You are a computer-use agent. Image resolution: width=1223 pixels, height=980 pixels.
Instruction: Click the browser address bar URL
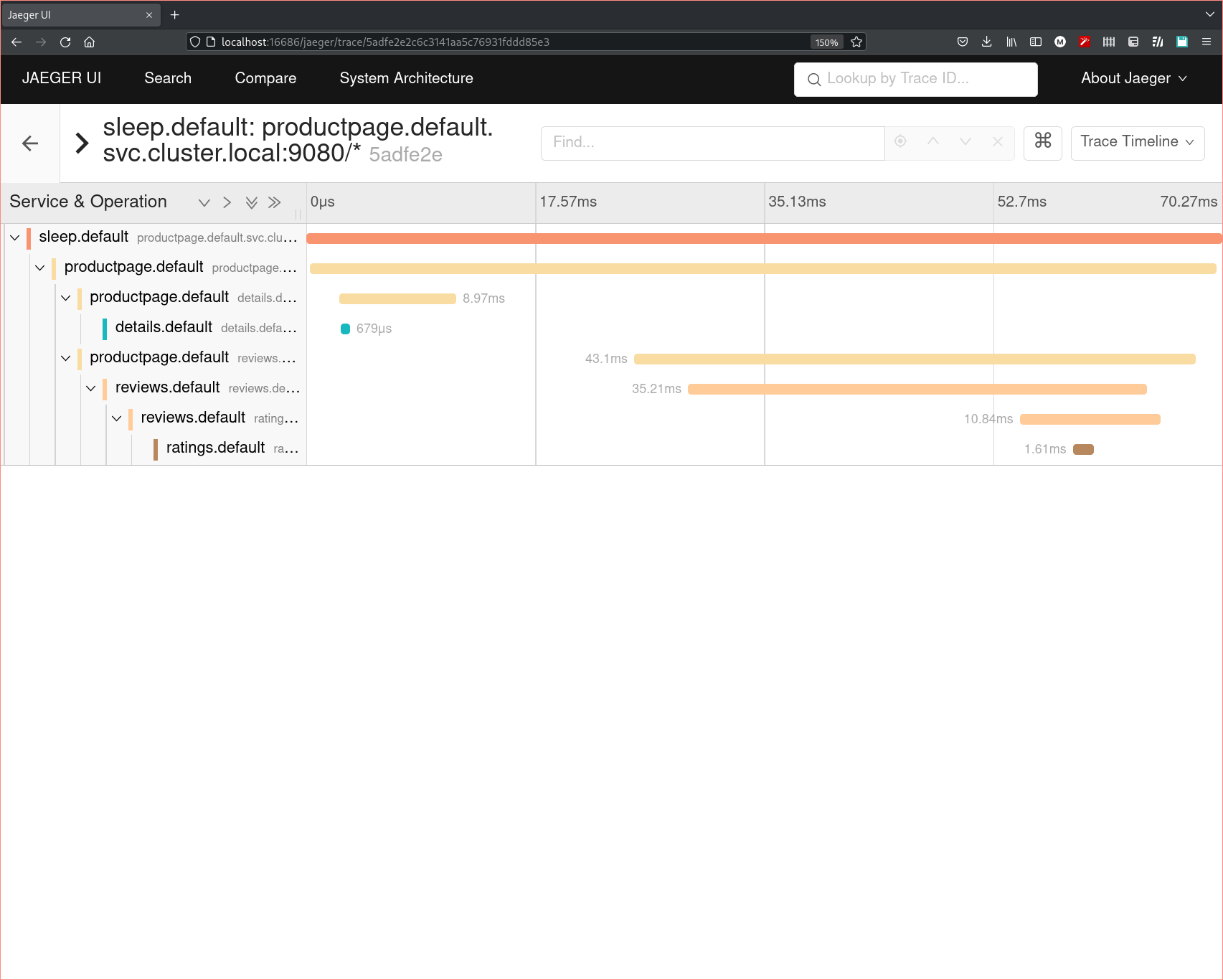[x=385, y=42]
